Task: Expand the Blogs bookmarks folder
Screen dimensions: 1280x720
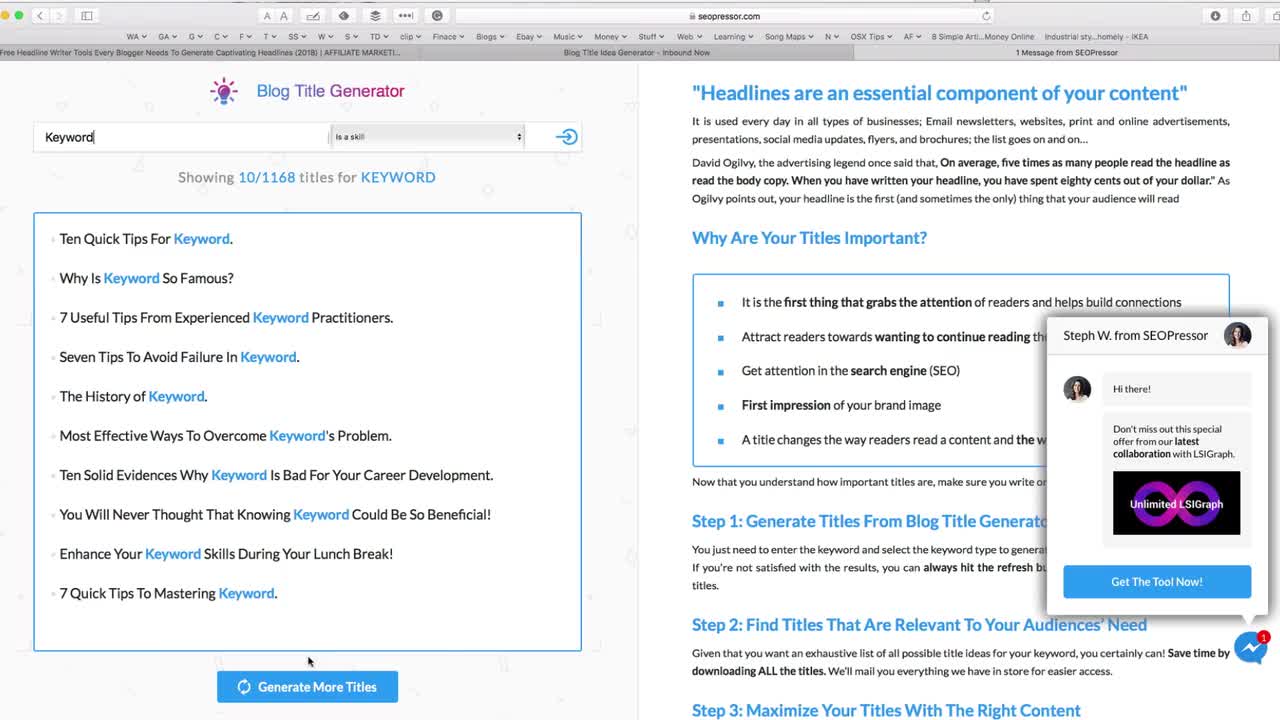Action: (490, 37)
